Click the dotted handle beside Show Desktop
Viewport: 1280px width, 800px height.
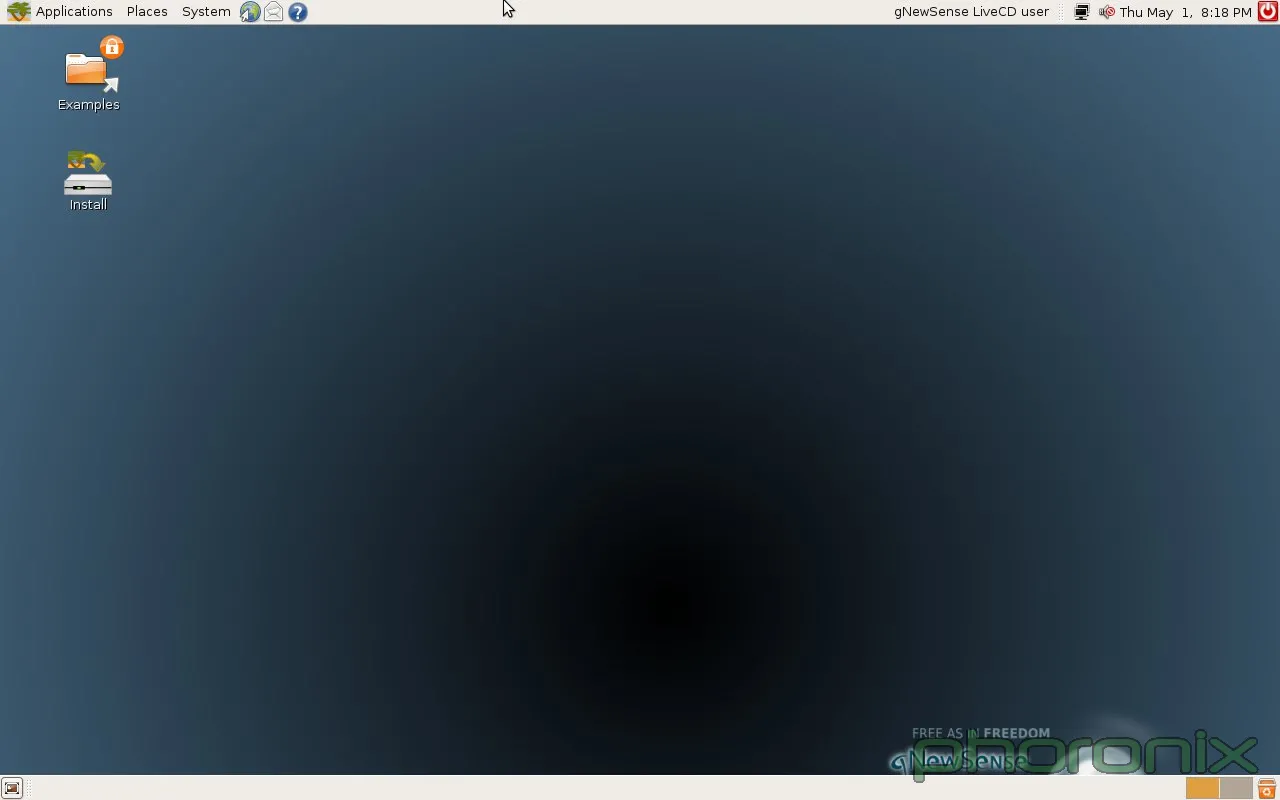pos(29,788)
